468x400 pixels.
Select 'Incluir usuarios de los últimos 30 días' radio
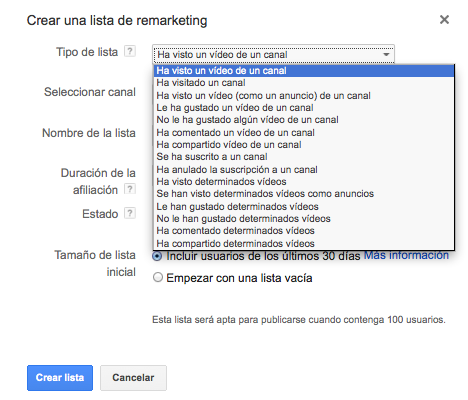[x=157, y=256]
